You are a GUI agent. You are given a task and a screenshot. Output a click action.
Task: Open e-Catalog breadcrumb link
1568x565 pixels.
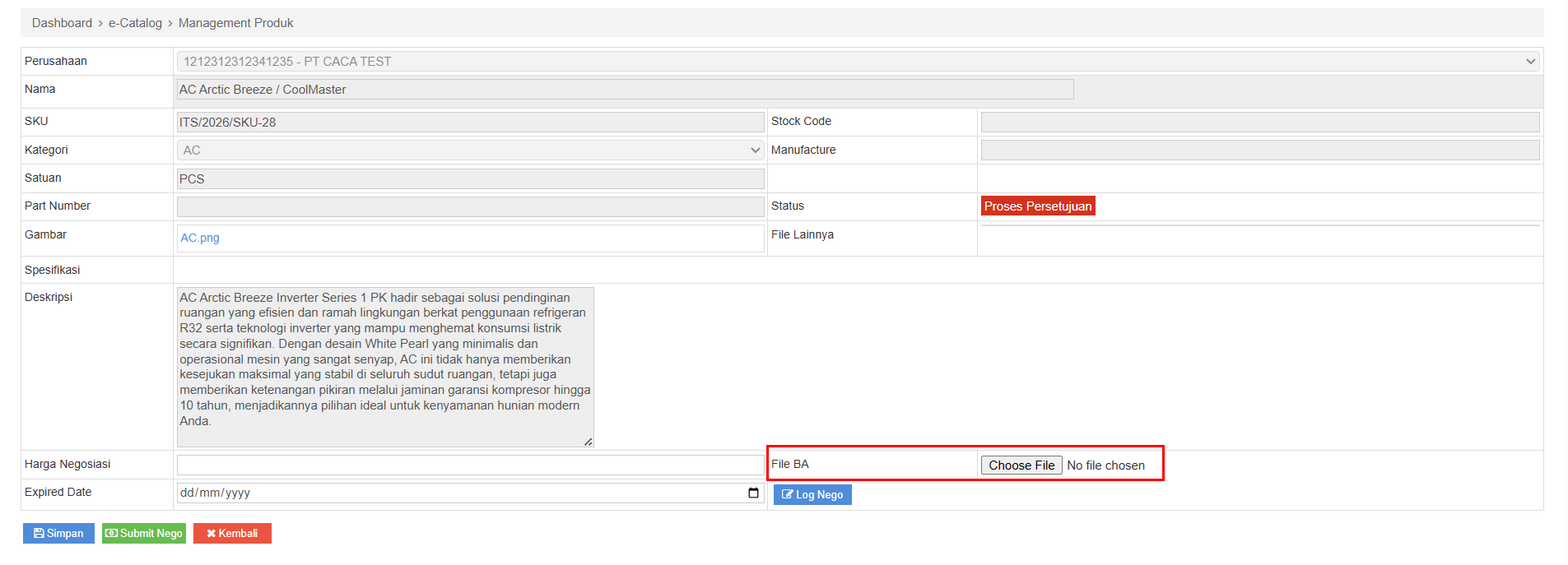tap(135, 23)
